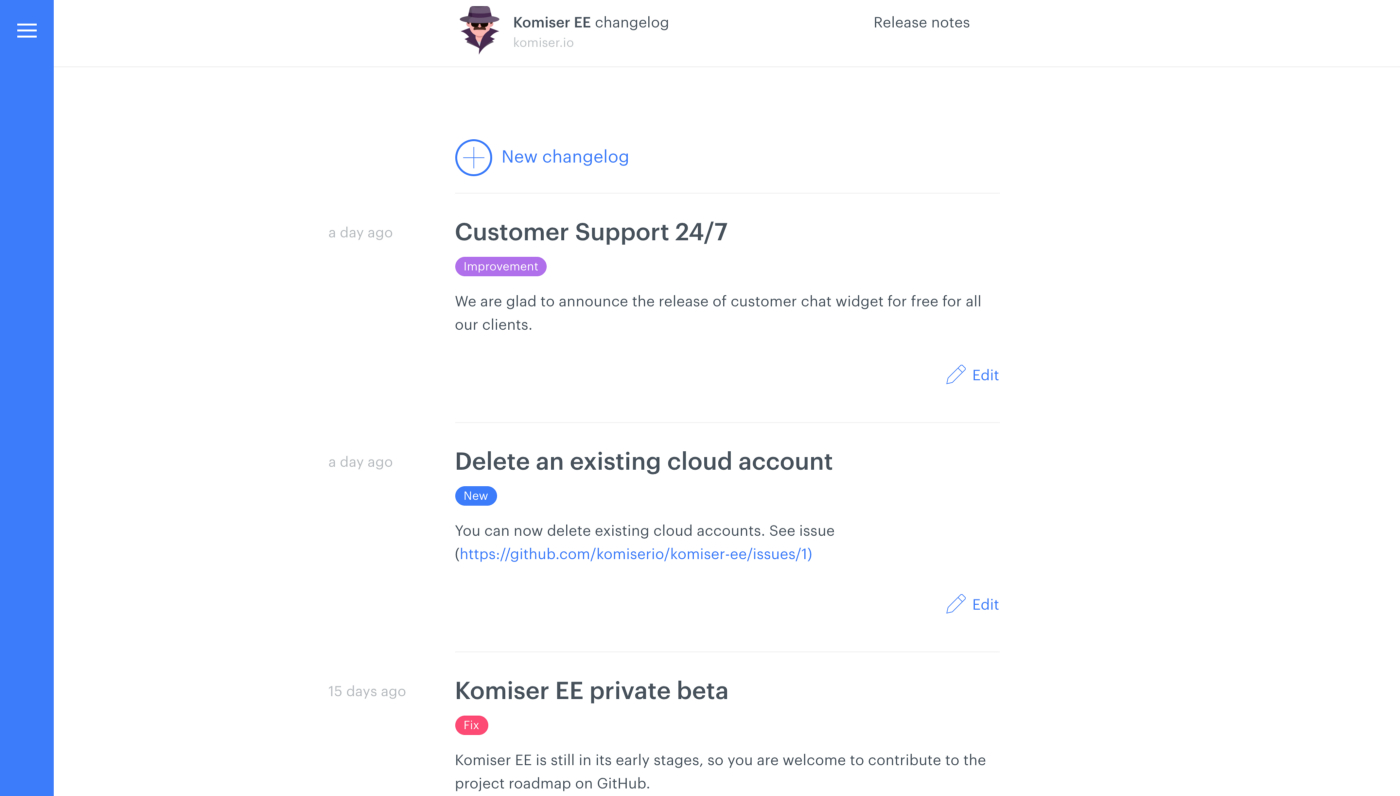Click the blue New tag badge
Screen dimensions: 1400x796
pos(476,496)
